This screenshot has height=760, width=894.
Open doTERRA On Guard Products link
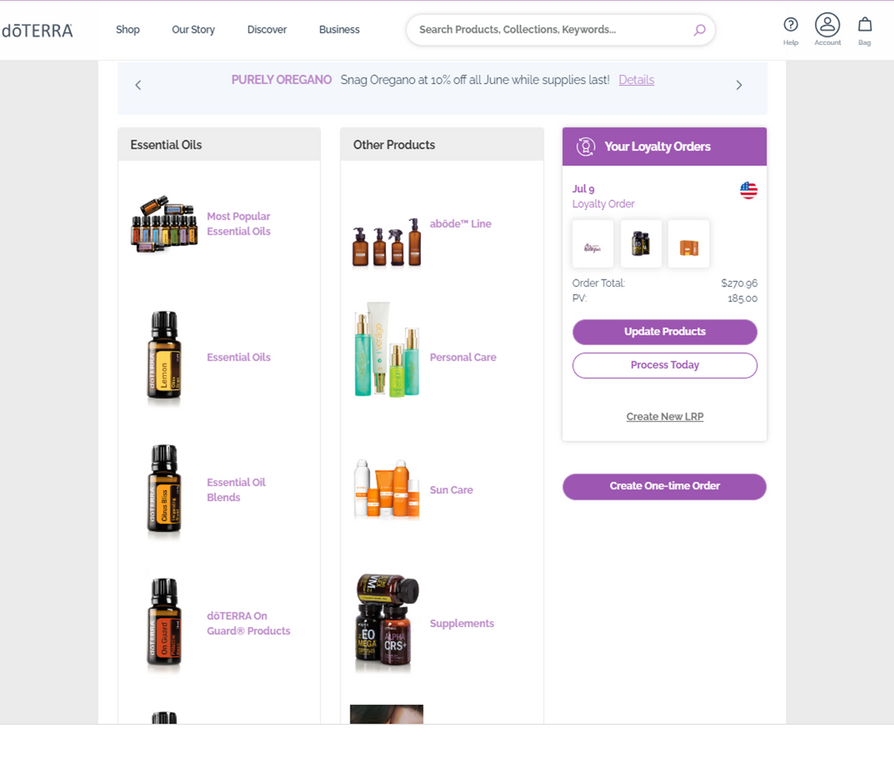click(x=249, y=623)
